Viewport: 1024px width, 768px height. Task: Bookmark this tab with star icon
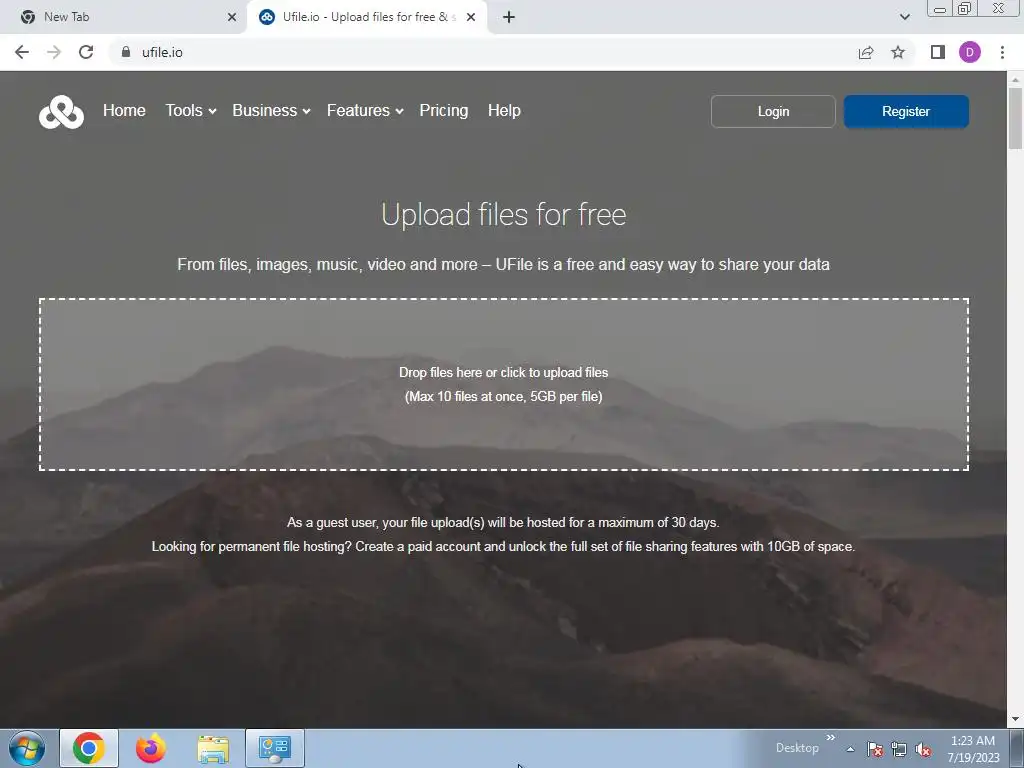tap(898, 52)
